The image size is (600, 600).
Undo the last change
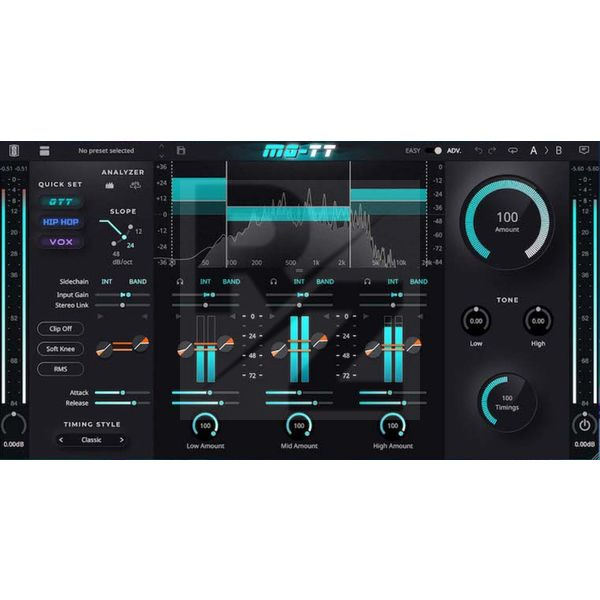click(x=478, y=150)
